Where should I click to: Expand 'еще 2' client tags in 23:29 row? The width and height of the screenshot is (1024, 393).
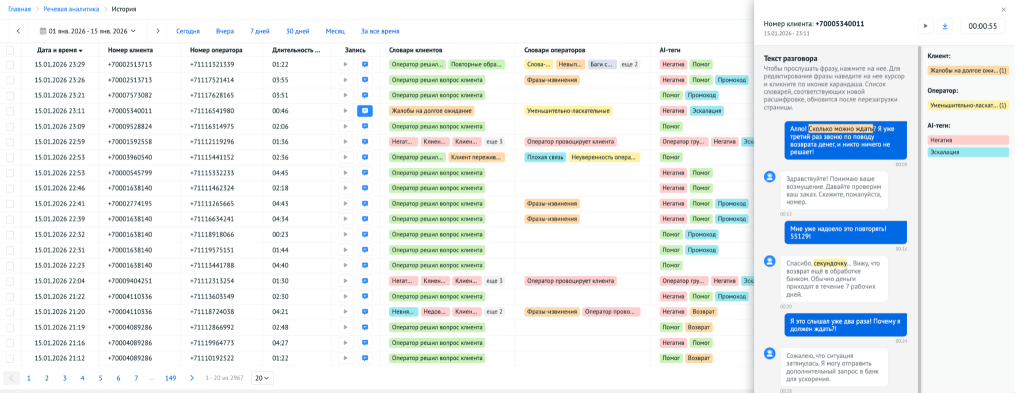pyautogui.click(x=630, y=65)
